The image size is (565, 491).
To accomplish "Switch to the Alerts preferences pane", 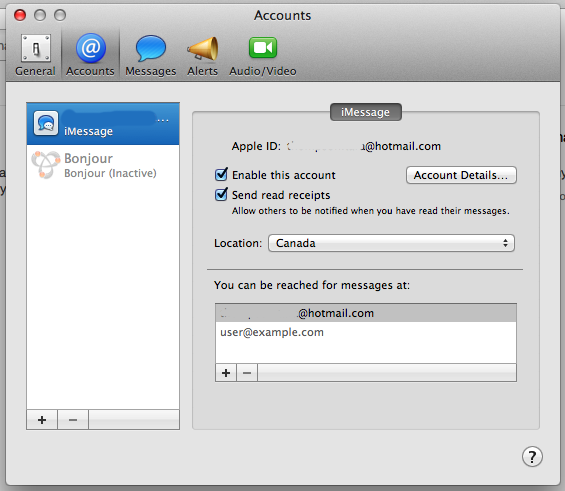I will (x=203, y=55).
